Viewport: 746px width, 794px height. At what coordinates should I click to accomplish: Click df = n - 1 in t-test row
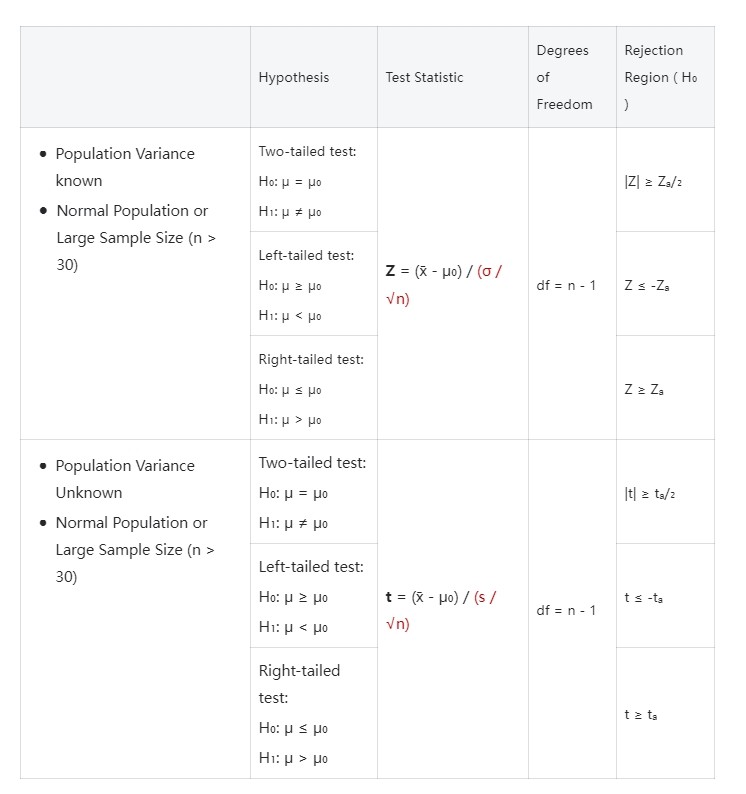click(x=566, y=610)
